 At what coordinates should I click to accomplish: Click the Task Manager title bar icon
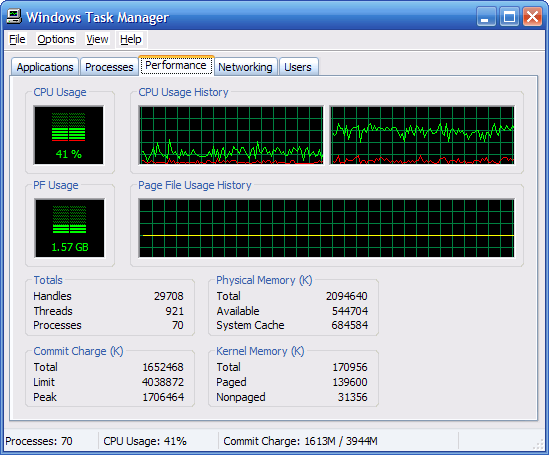[14, 16]
